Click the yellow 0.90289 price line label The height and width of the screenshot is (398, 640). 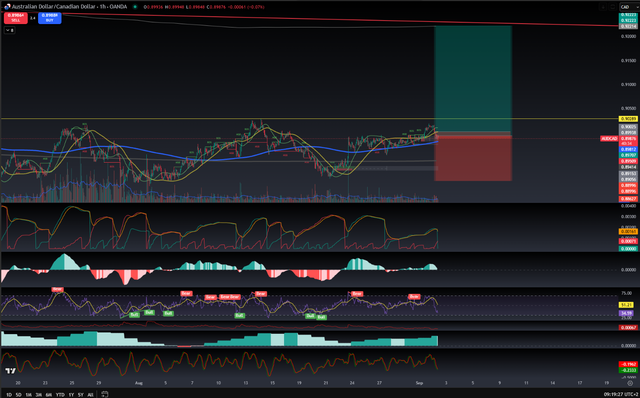point(628,119)
